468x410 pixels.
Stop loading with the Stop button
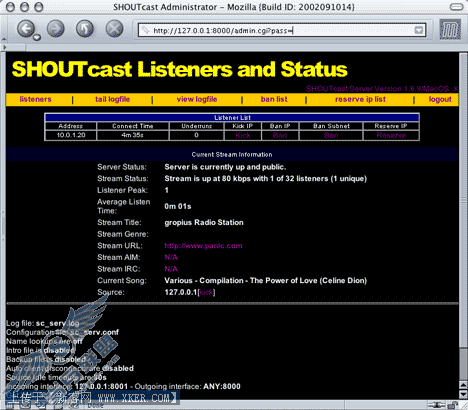point(114,28)
